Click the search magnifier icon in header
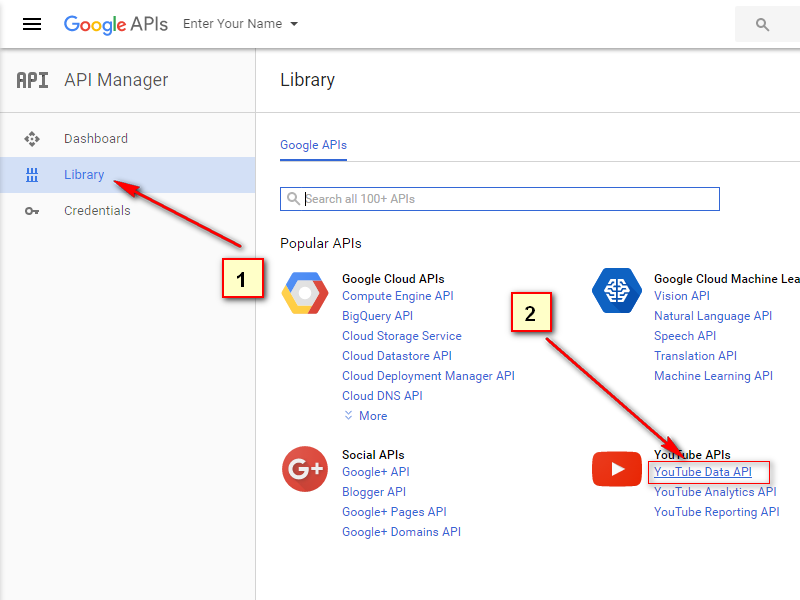This screenshot has width=800, height=600. tap(763, 25)
